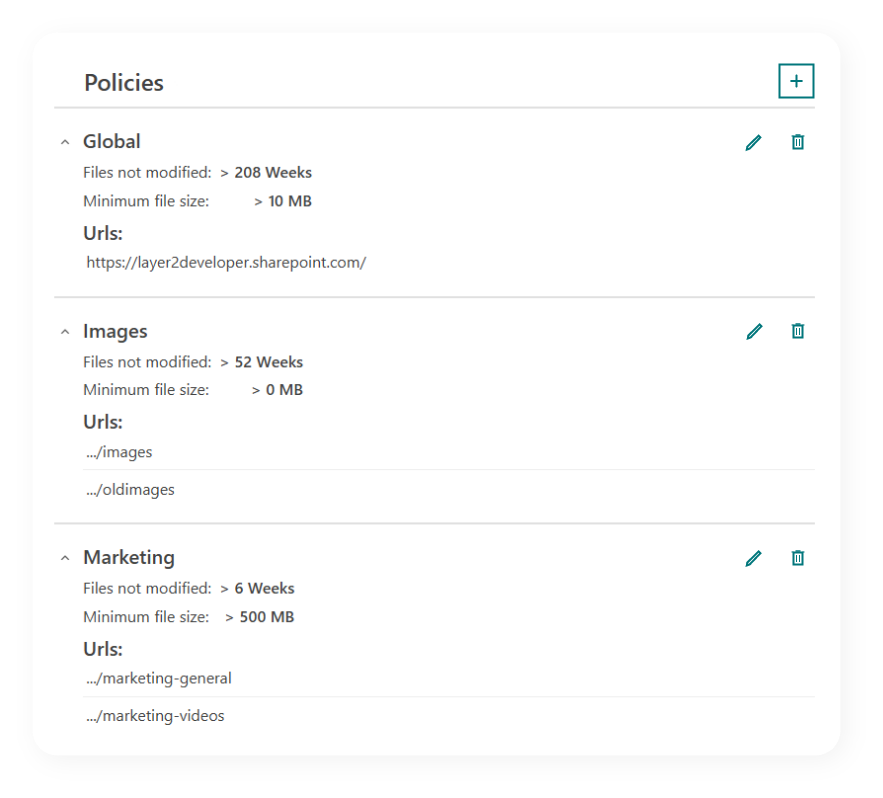Collapse the Marketing policy section
The image size is (883, 798).
tap(65, 557)
